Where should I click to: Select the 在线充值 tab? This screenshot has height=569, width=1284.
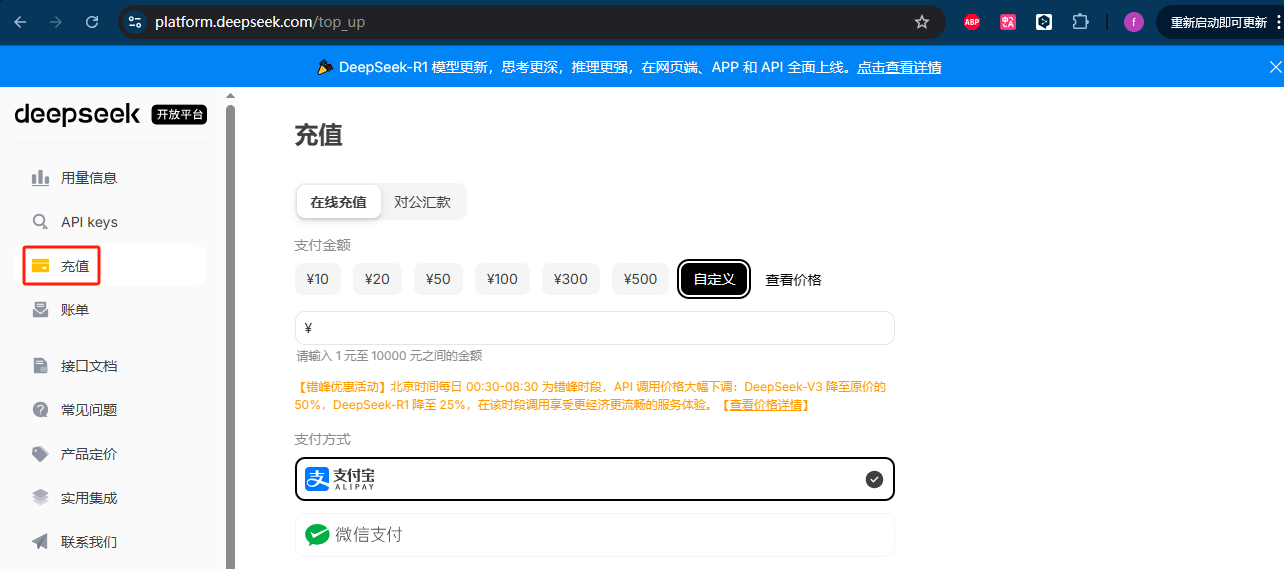click(338, 202)
